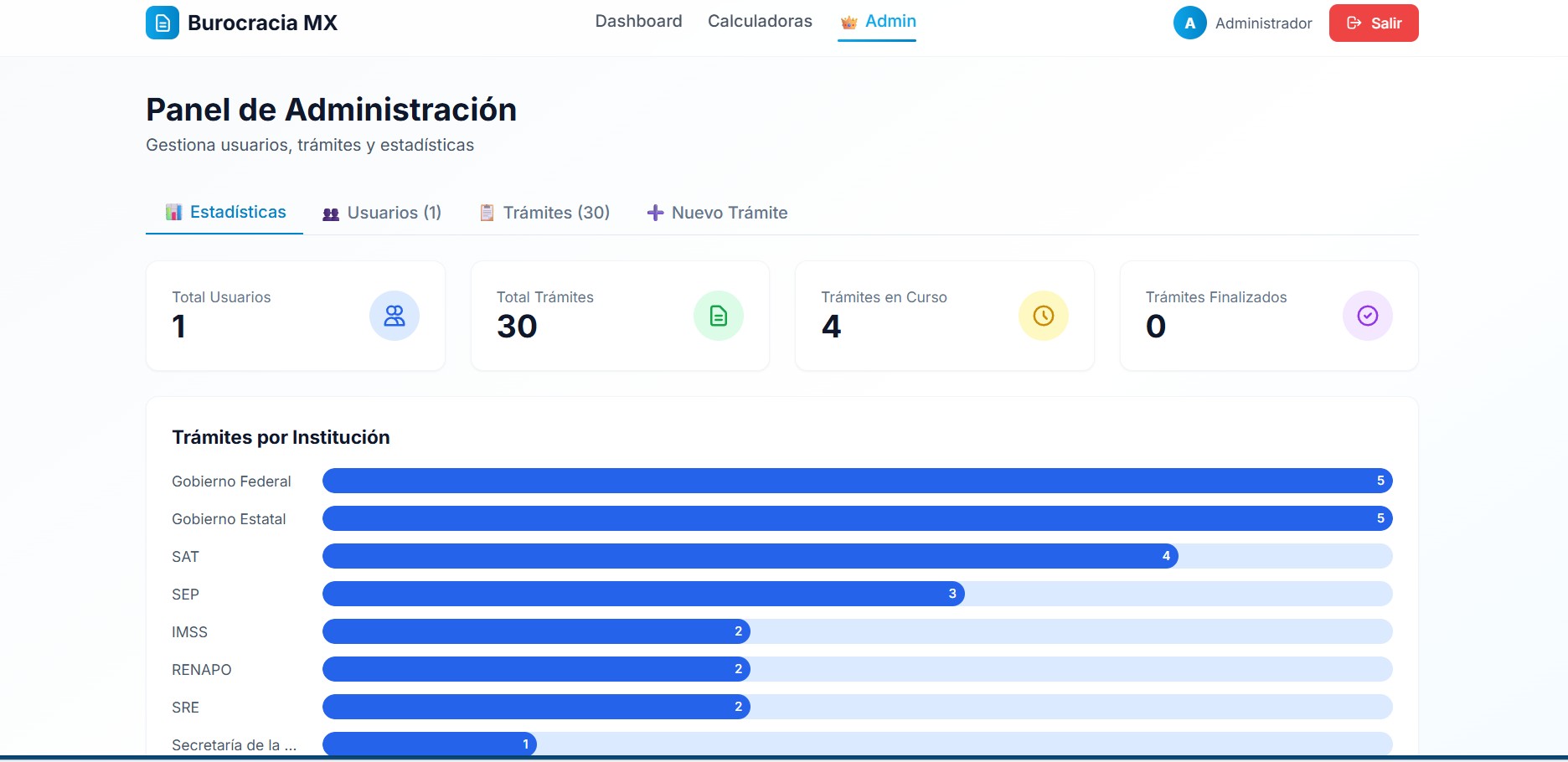Click the SRE institution label
The image size is (1568, 762).
185,708
